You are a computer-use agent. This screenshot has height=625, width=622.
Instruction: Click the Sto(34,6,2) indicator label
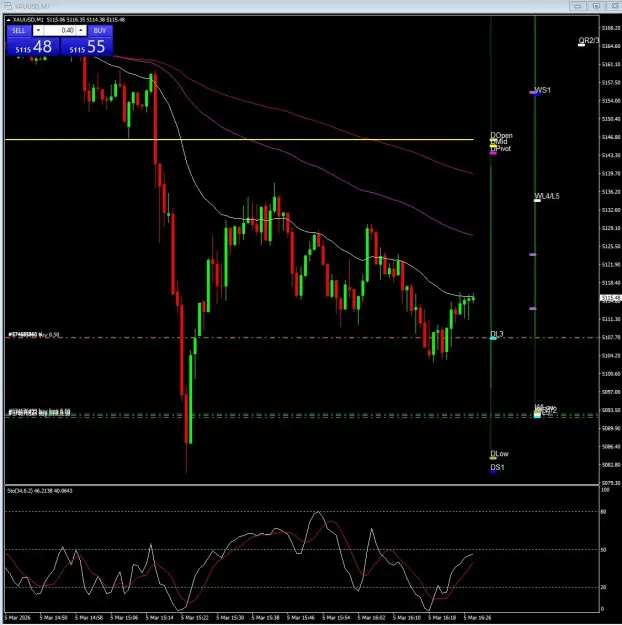[39, 491]
